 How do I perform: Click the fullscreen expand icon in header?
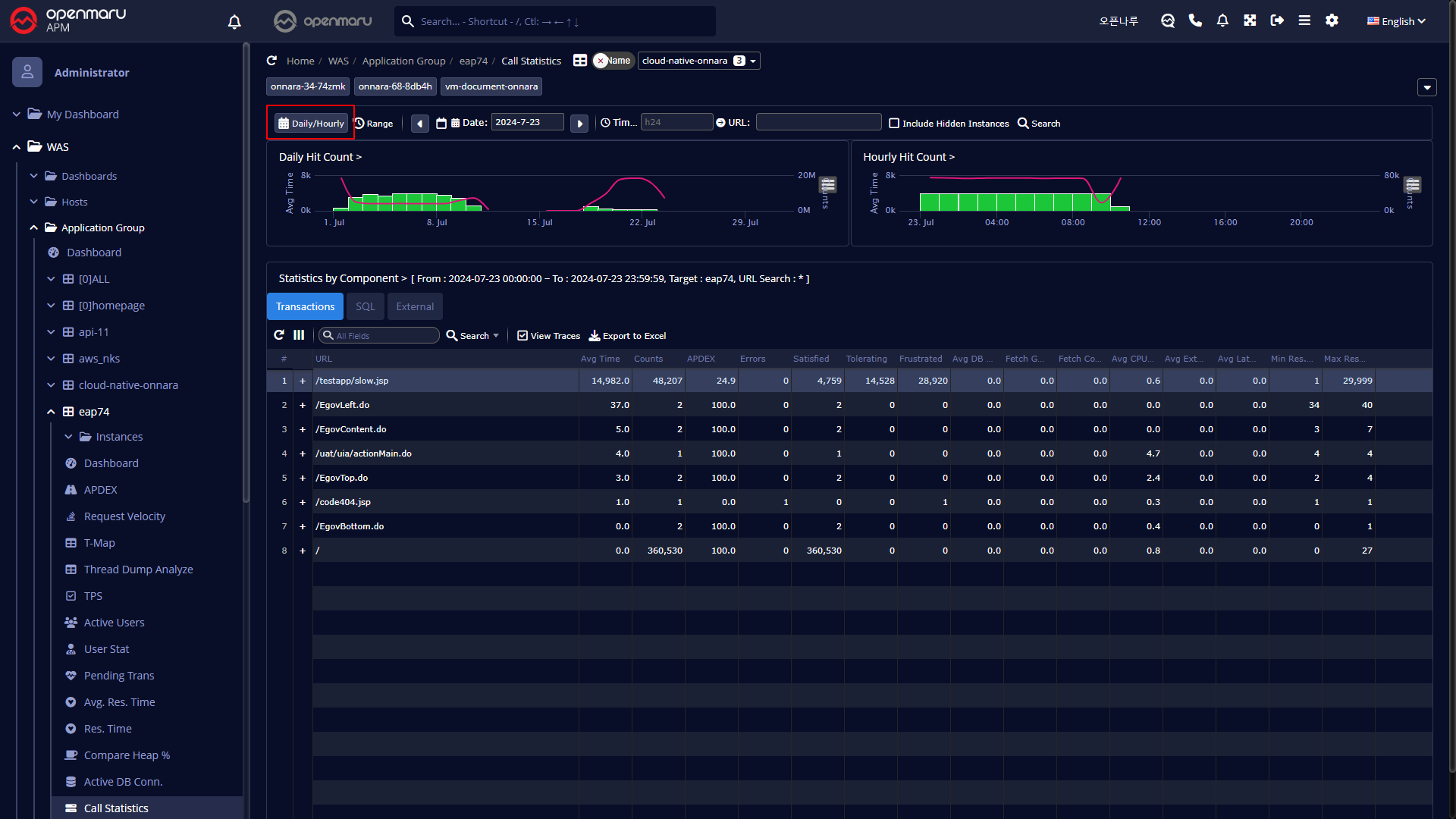(x=1250, y=20)
